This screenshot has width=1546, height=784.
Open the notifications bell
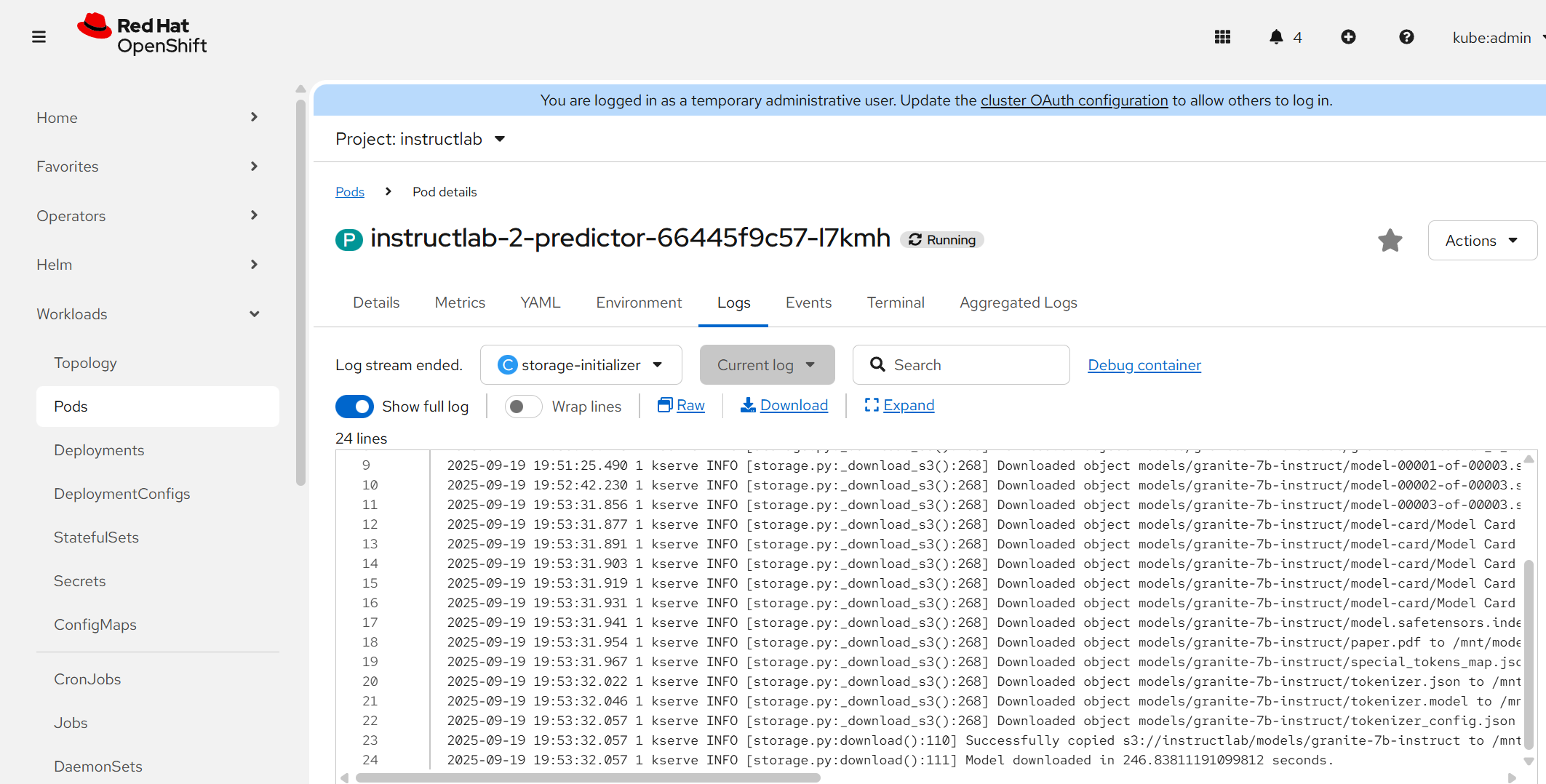click(x=1276, y=37)
